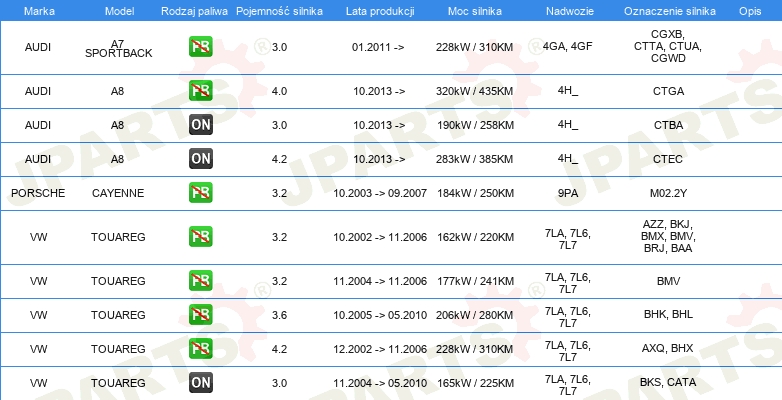782x400 pixels.
Task: Select the CAYENNE model cell
Action: coord(118,193)
